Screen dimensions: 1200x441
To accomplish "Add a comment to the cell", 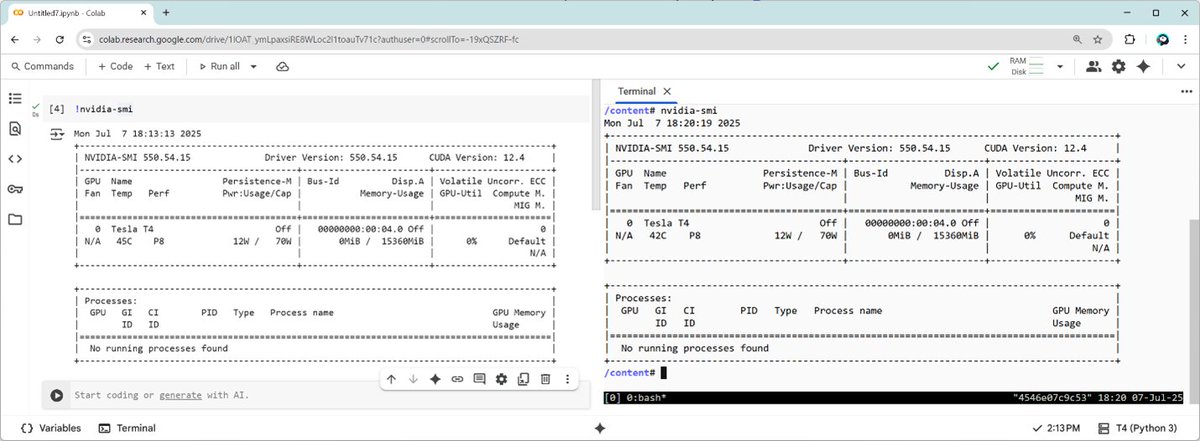I will (479, 379).
